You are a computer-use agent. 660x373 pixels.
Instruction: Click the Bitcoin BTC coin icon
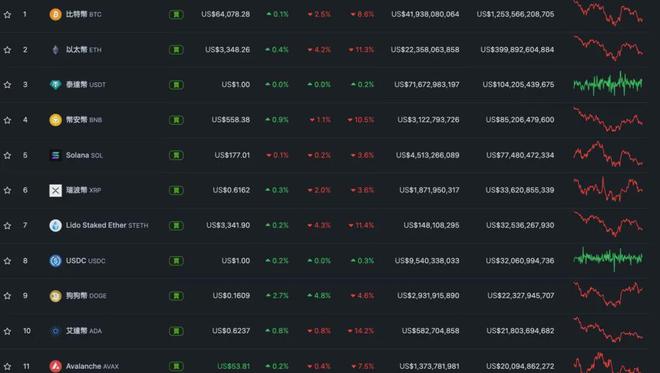click(55, 14)
